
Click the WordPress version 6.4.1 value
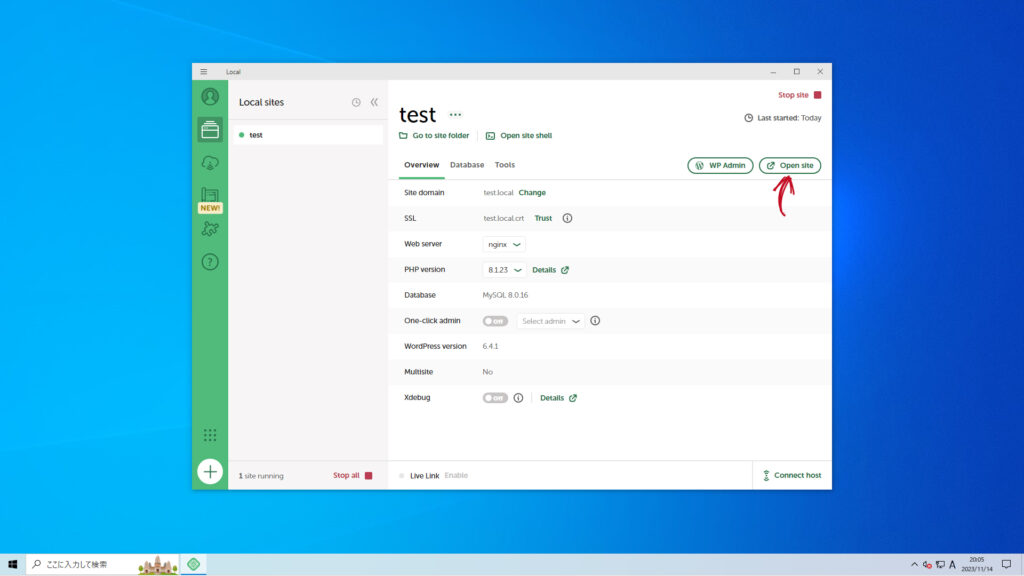point(490,346)
